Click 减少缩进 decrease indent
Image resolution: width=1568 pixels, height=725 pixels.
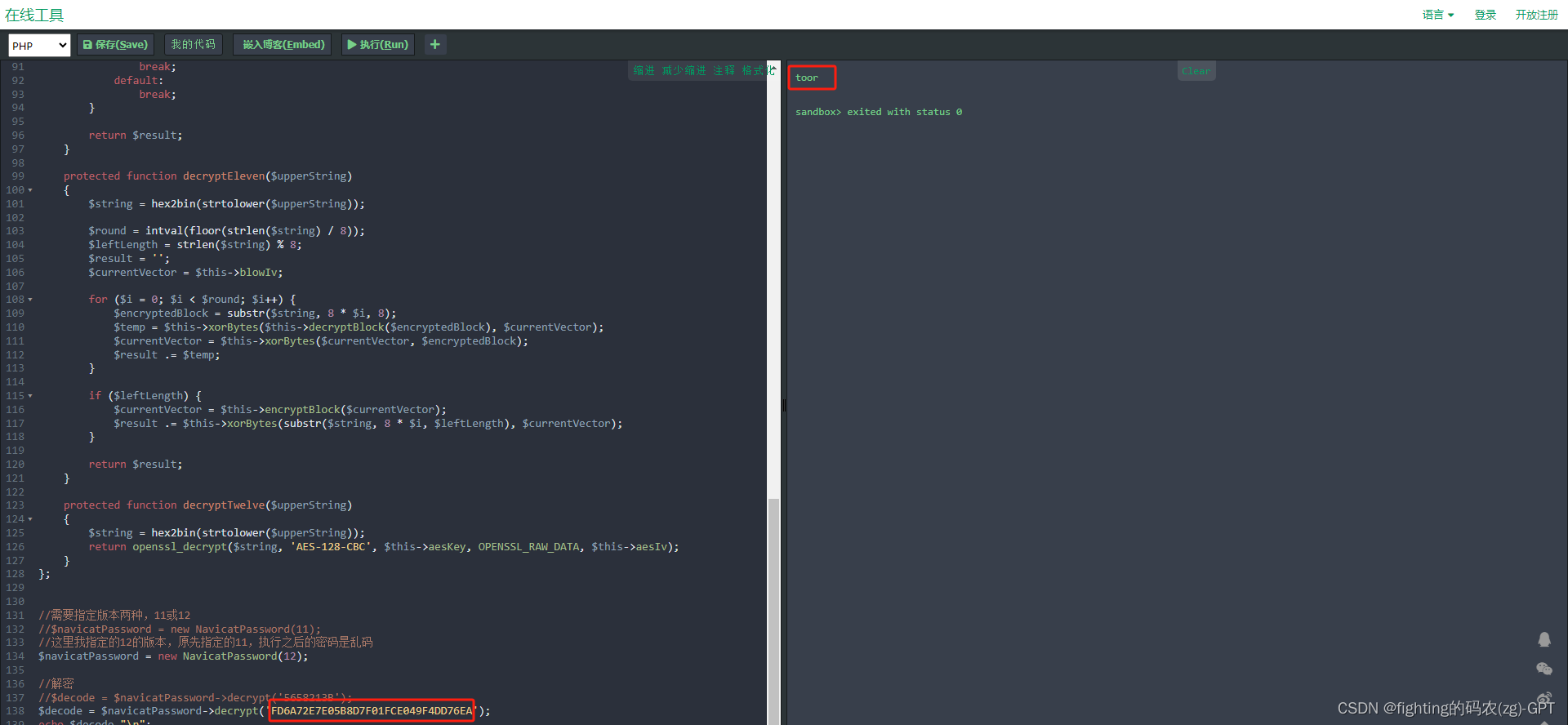pos(684,71)
